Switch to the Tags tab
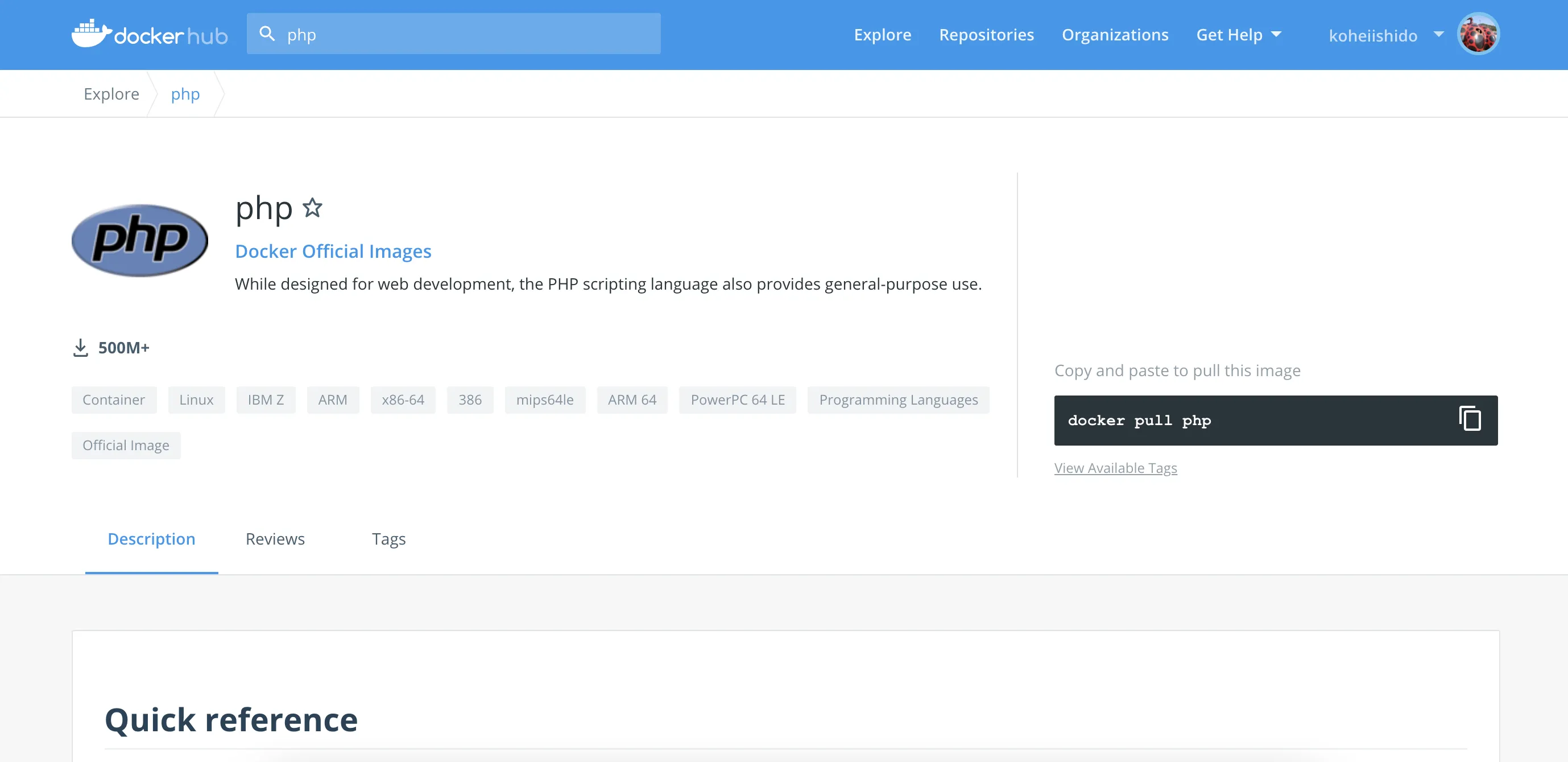This screenshot has width=1568, height=762. point(388,539)
